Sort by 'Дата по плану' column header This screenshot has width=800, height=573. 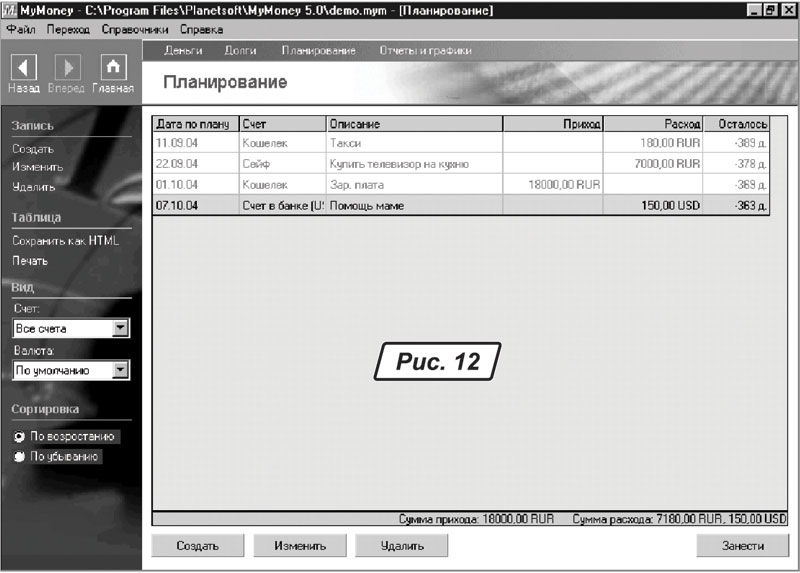tap(195, 124)
